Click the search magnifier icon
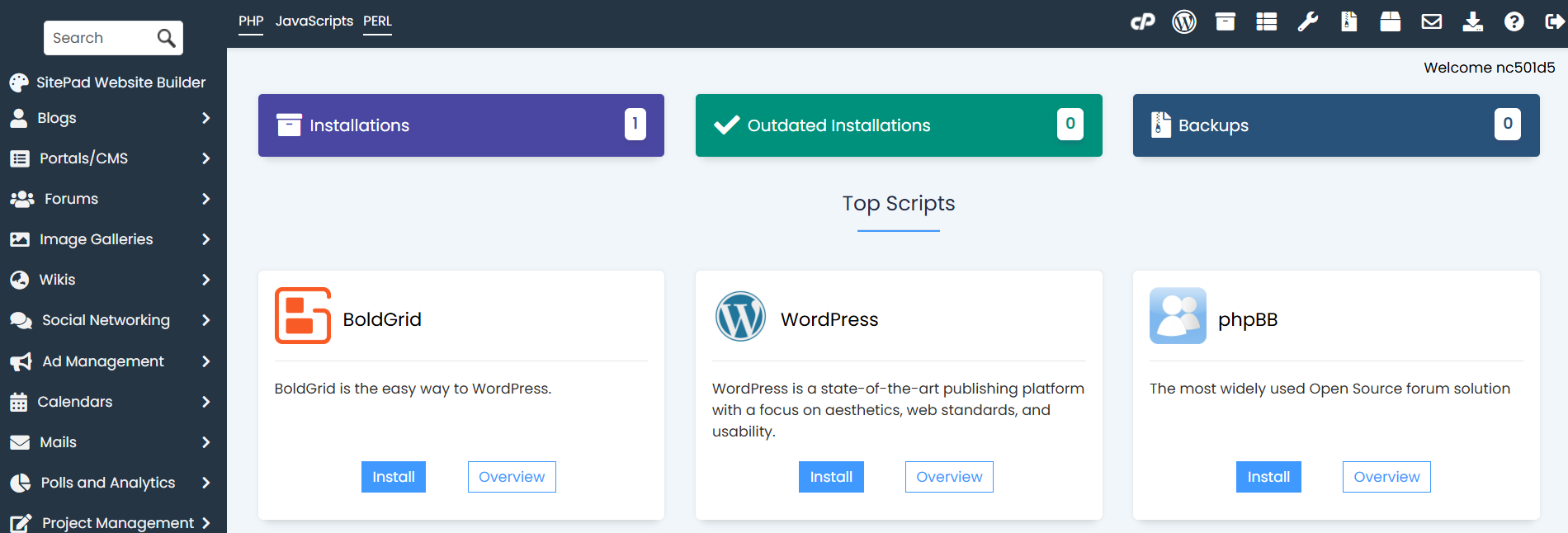Image resolution: width=1568 pixels, height=533 pixels. pos(166,38)
